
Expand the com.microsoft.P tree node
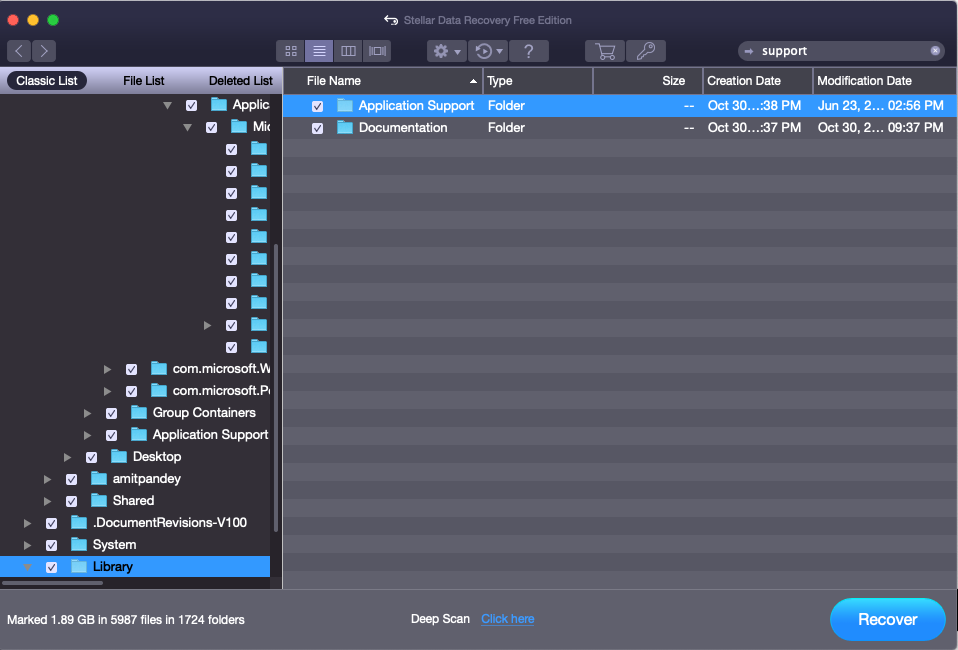click(x=108, y=391)
